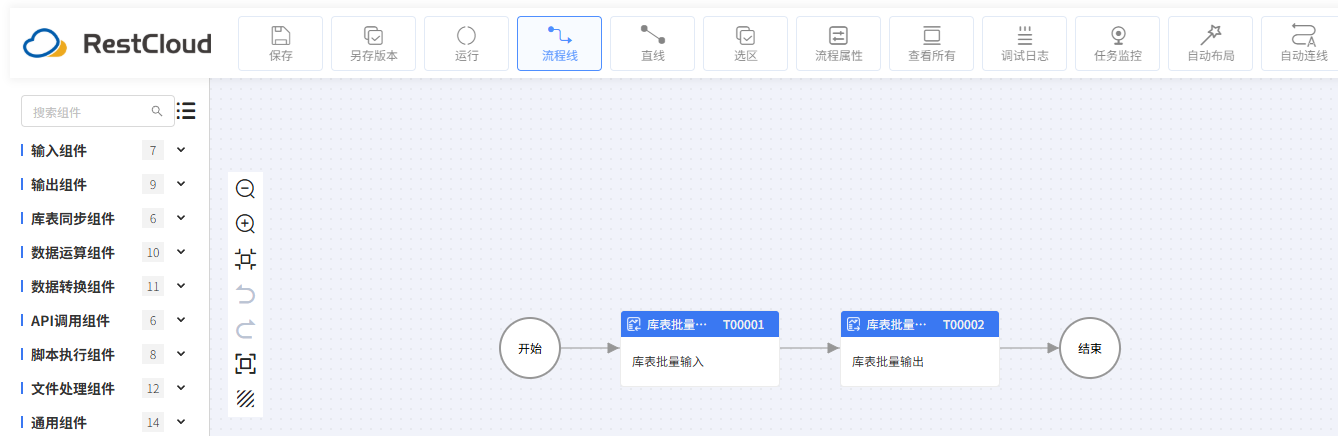Fit canvas to actual size icon
Viewport: 1338px width, 436px height.
pos(245,260)
